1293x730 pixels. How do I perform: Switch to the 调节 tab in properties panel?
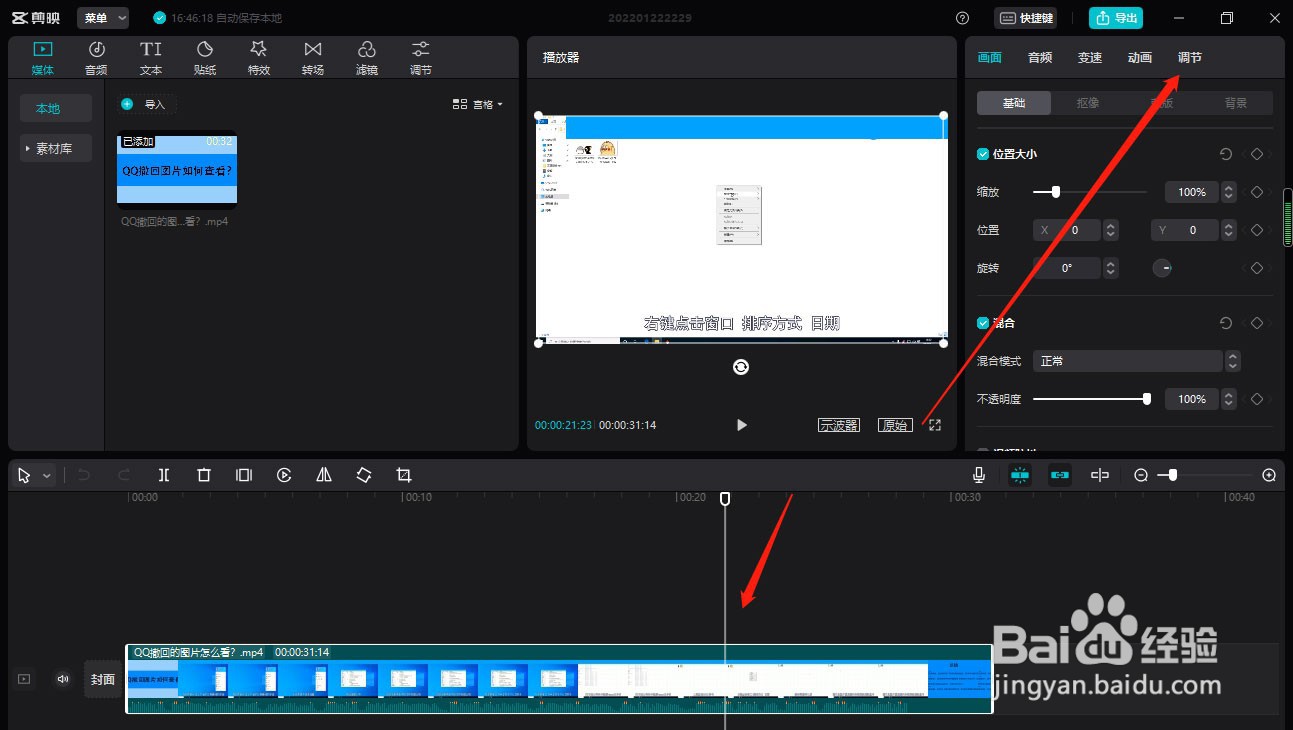tap(1190, 57)
